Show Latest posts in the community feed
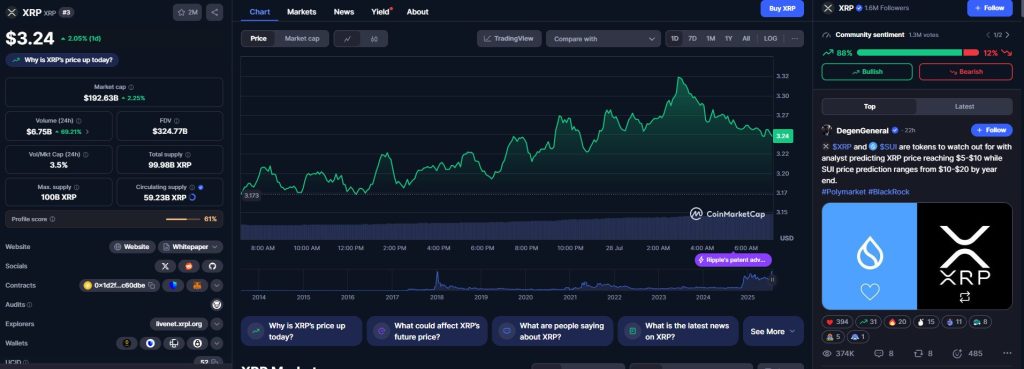1024x369 pixels. pyautogui.click(x=965, y=106)
